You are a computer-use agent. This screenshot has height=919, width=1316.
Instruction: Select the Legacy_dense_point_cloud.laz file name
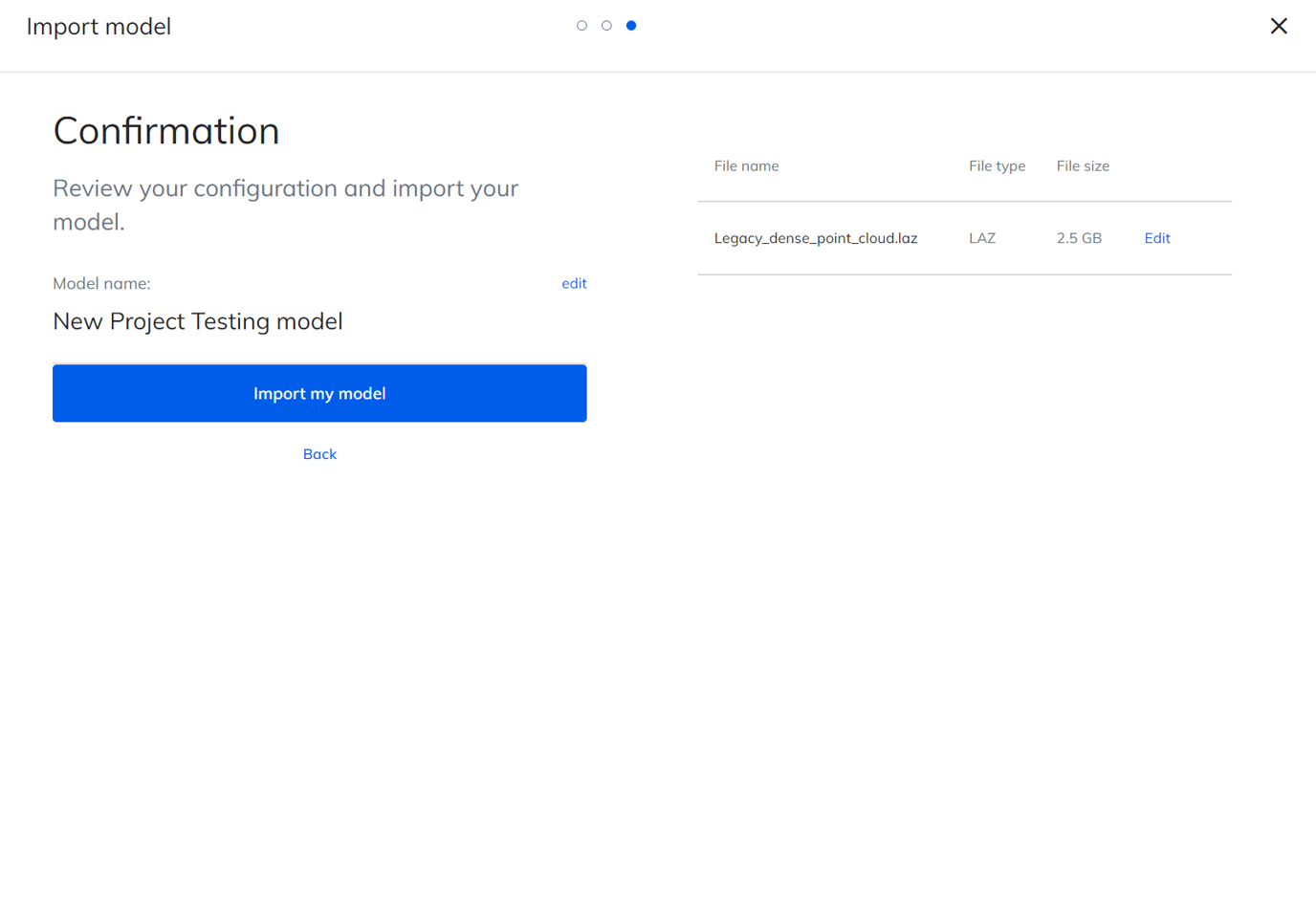point(815,238)
